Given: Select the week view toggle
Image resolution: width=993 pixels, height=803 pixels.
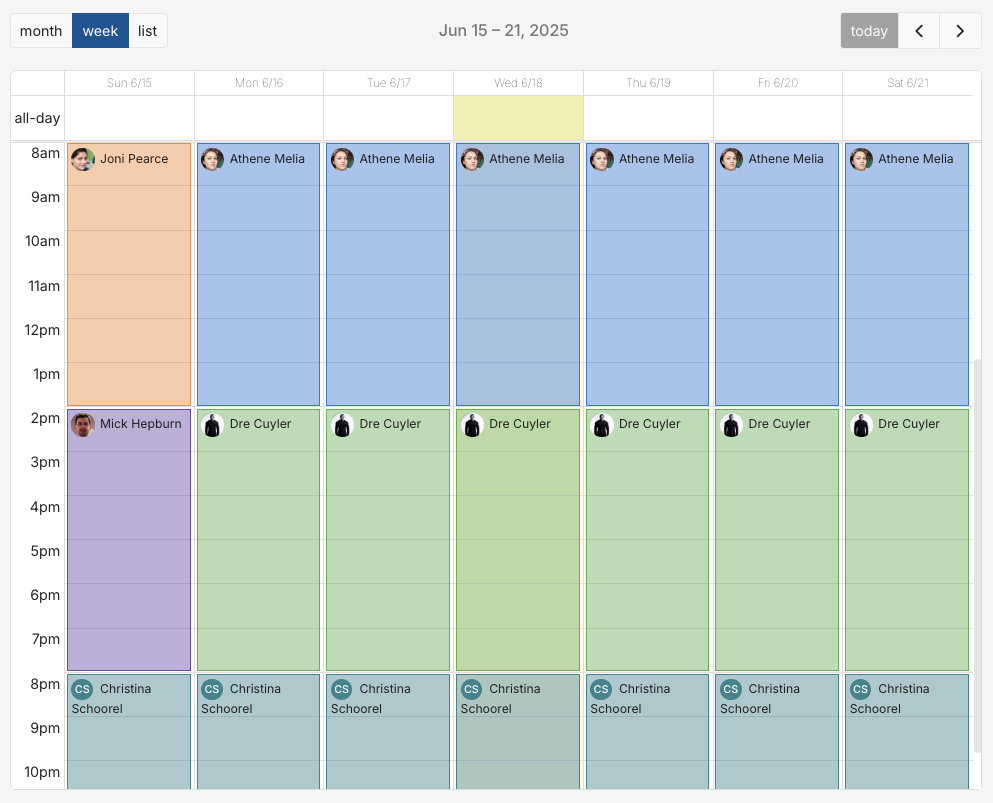Looking at the screenshot, I should 99,30.
